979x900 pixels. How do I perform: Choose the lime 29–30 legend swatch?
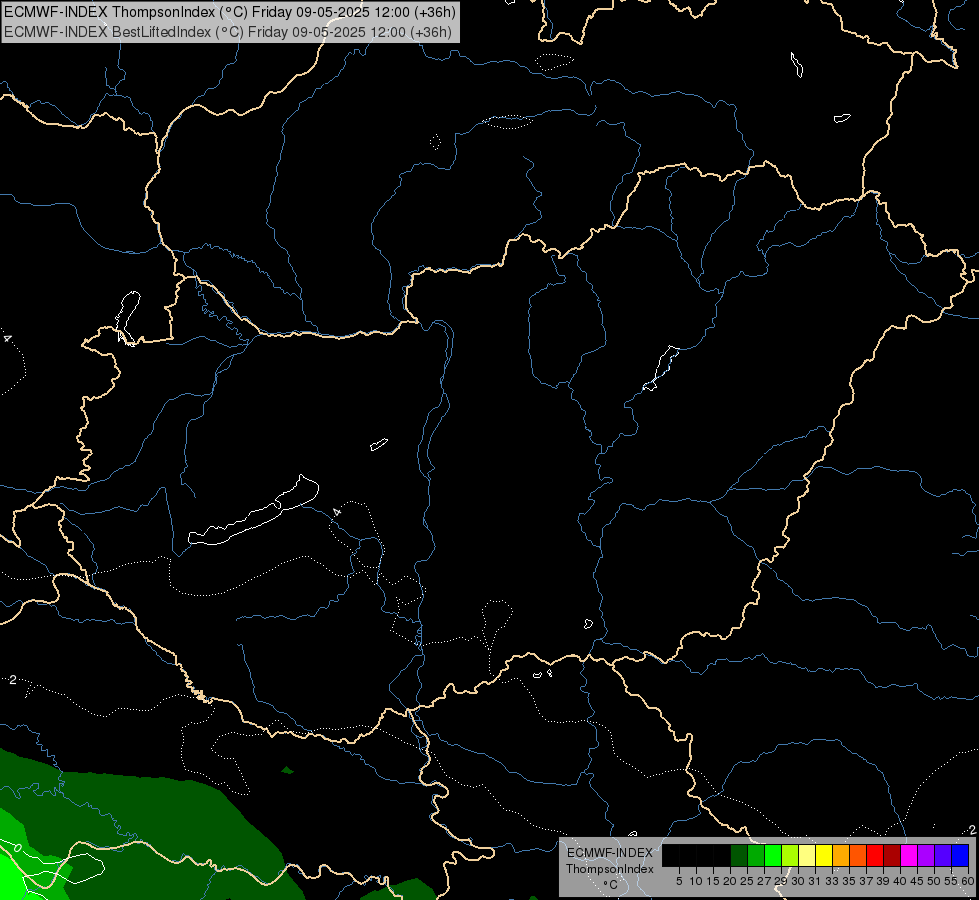pos(790,856)
